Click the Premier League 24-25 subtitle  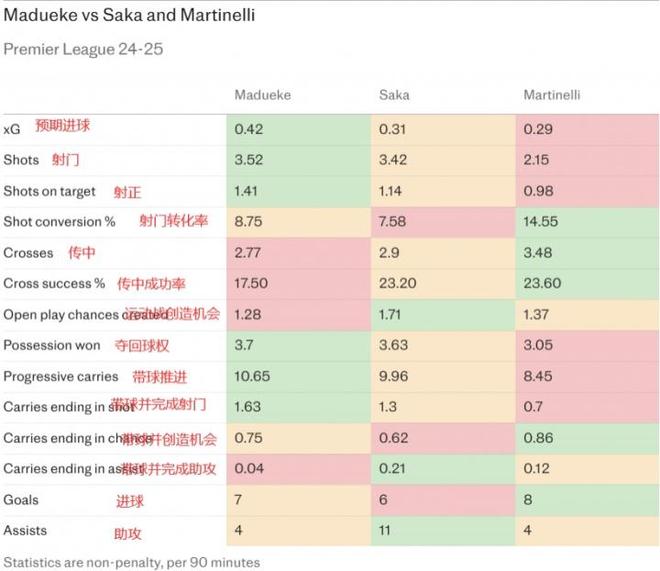pyautogui.click(x=83, y=49)
